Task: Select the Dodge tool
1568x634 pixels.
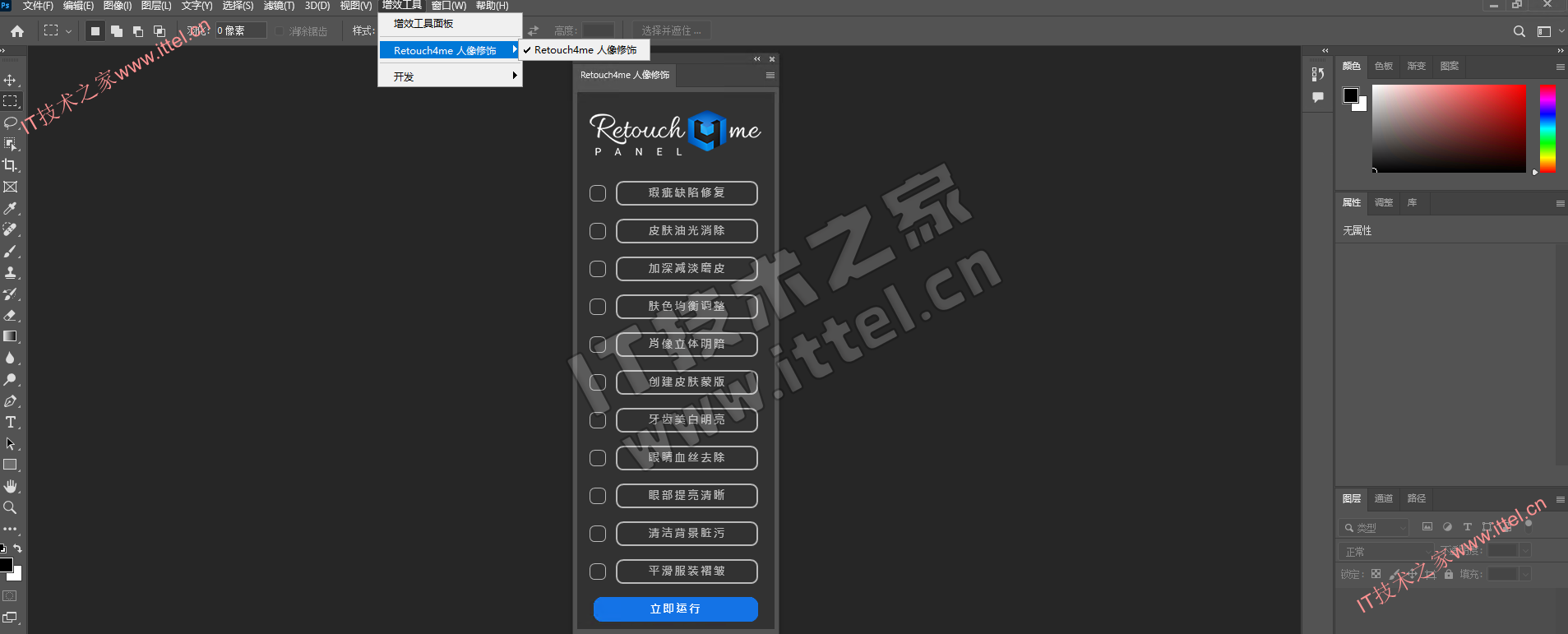Action: (x=10, y=379)
